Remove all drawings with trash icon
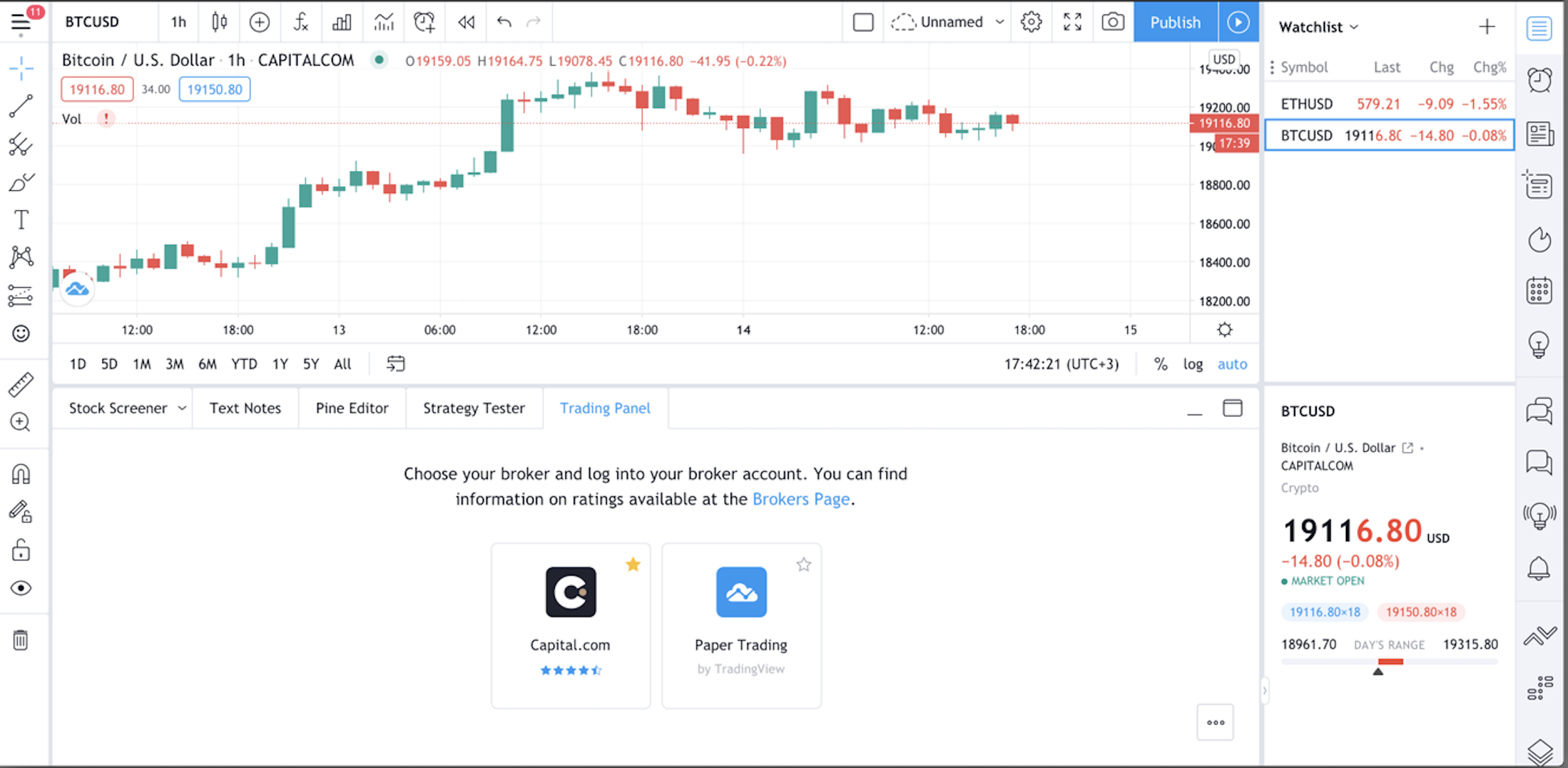This screenshot has height=768, width=1568. (21, 640)
